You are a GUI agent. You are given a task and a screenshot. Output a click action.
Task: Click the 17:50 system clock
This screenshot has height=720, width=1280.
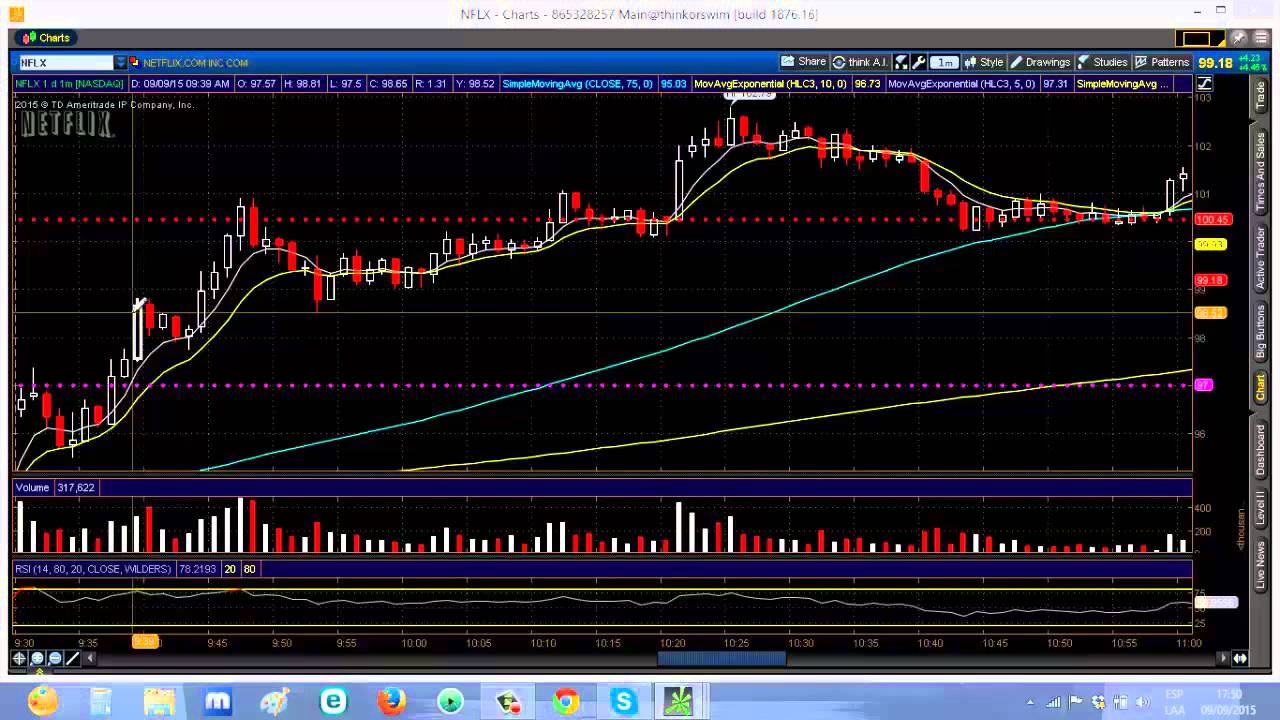(x=1229, y=695)
